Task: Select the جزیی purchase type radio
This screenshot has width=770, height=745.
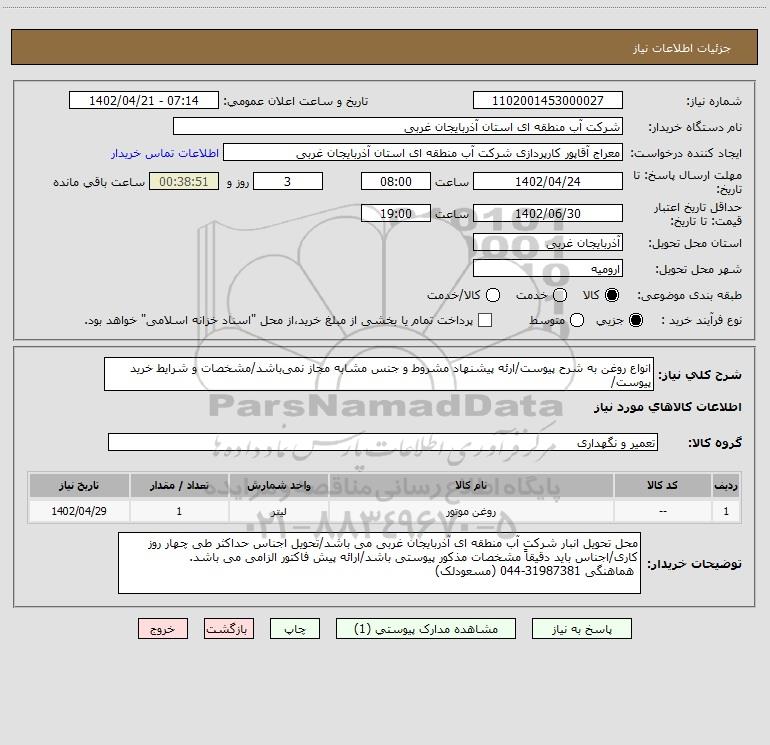Action: (x=636, y=320)
